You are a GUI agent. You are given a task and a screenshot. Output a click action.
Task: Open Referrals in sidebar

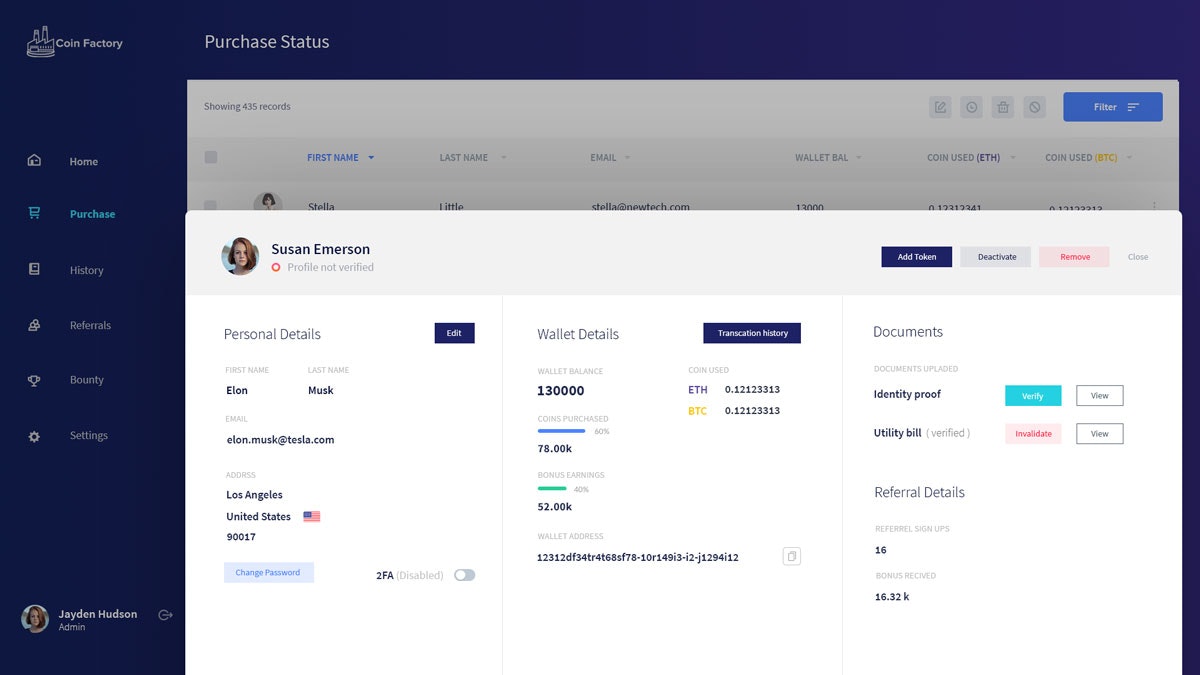(x=90, y=325)
